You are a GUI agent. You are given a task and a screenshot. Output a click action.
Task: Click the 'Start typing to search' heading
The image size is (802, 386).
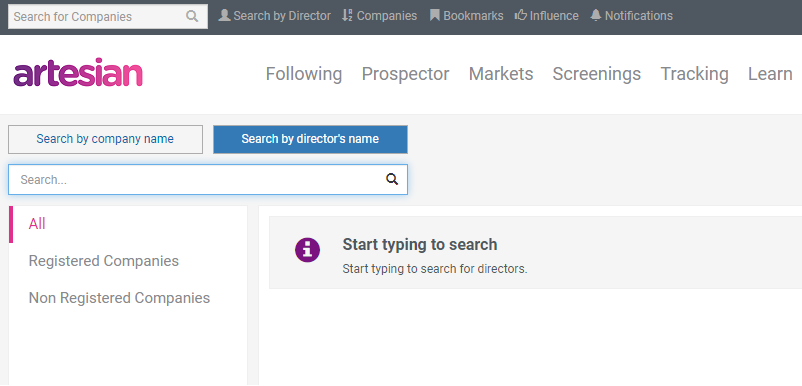pos(420,244)
